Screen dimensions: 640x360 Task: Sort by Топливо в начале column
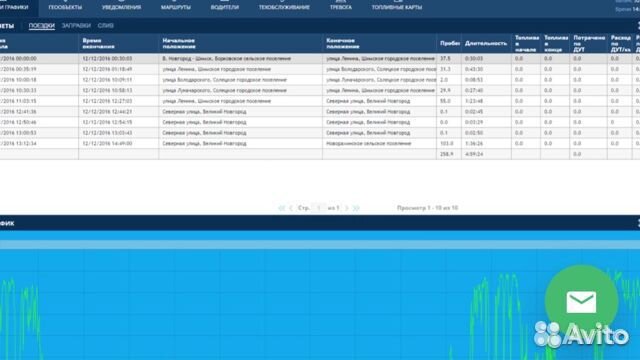click(x=526, y=43)
